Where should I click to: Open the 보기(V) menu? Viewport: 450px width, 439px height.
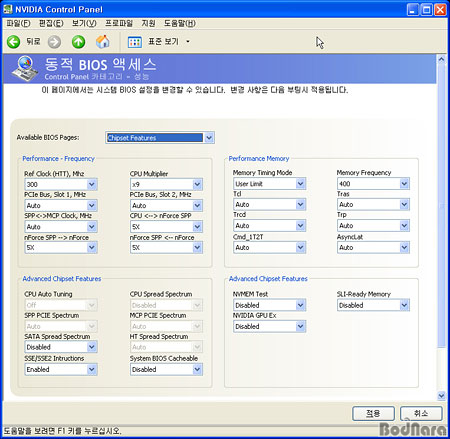(84, 23)
